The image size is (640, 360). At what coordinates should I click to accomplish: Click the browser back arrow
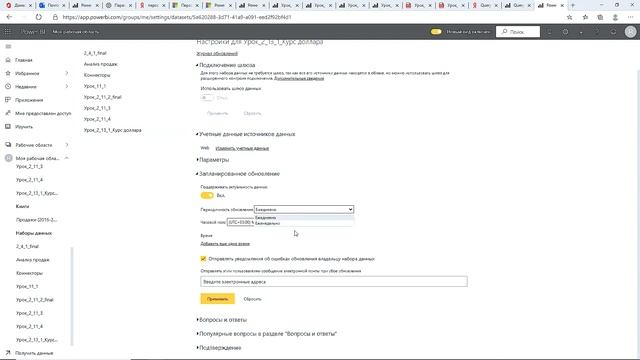9,17
